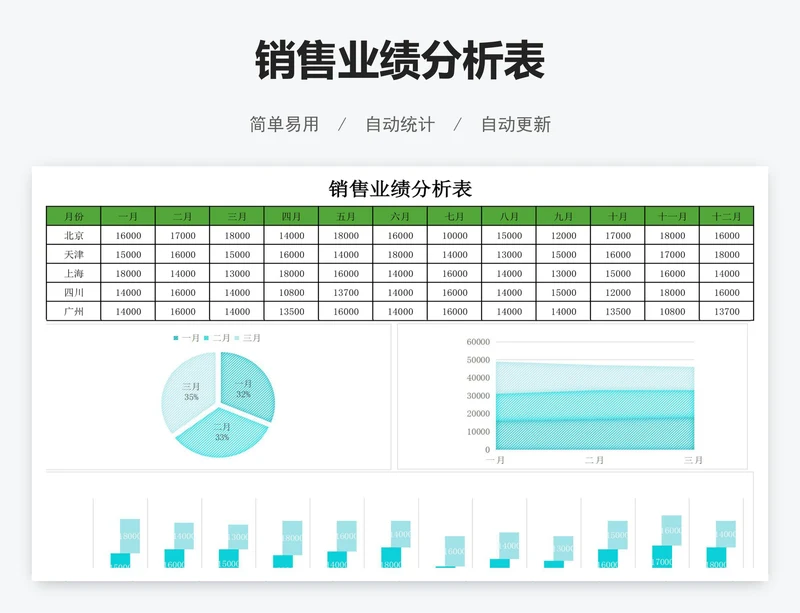The width and height of the screenshot is (800, 613).
Task: Click the lightest top band of the area chart
Action: (595, 378)
